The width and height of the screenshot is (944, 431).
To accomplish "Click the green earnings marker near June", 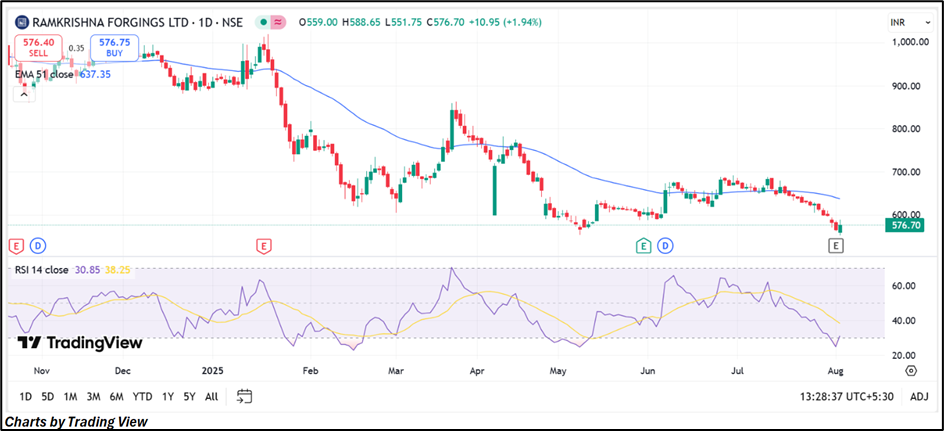I will coord(646,245).
